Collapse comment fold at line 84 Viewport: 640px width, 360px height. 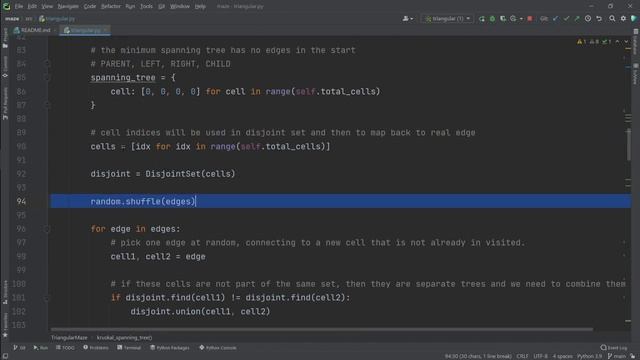pos(47,64)
